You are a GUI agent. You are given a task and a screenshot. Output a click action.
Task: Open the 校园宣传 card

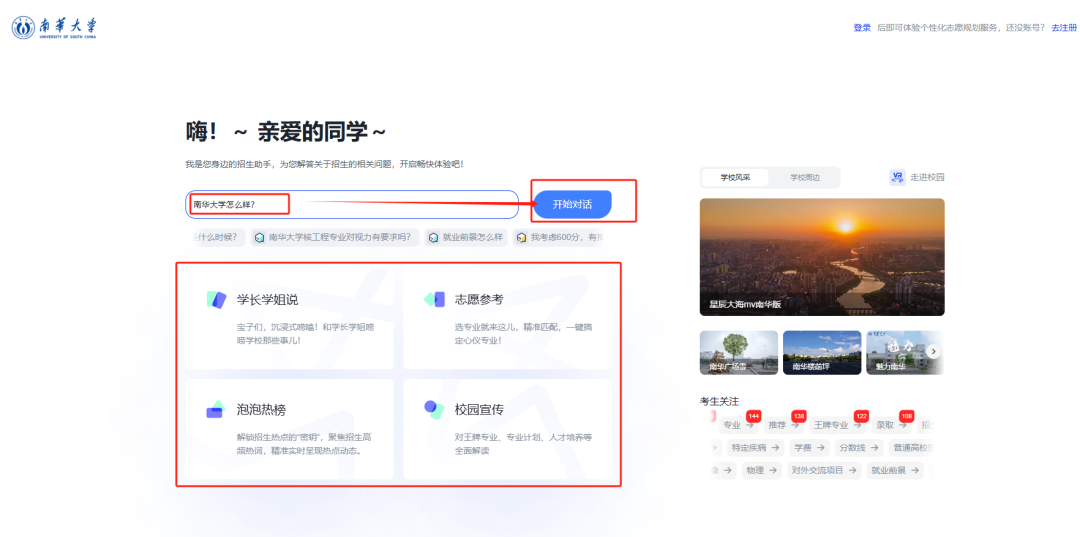pos(507,429)
